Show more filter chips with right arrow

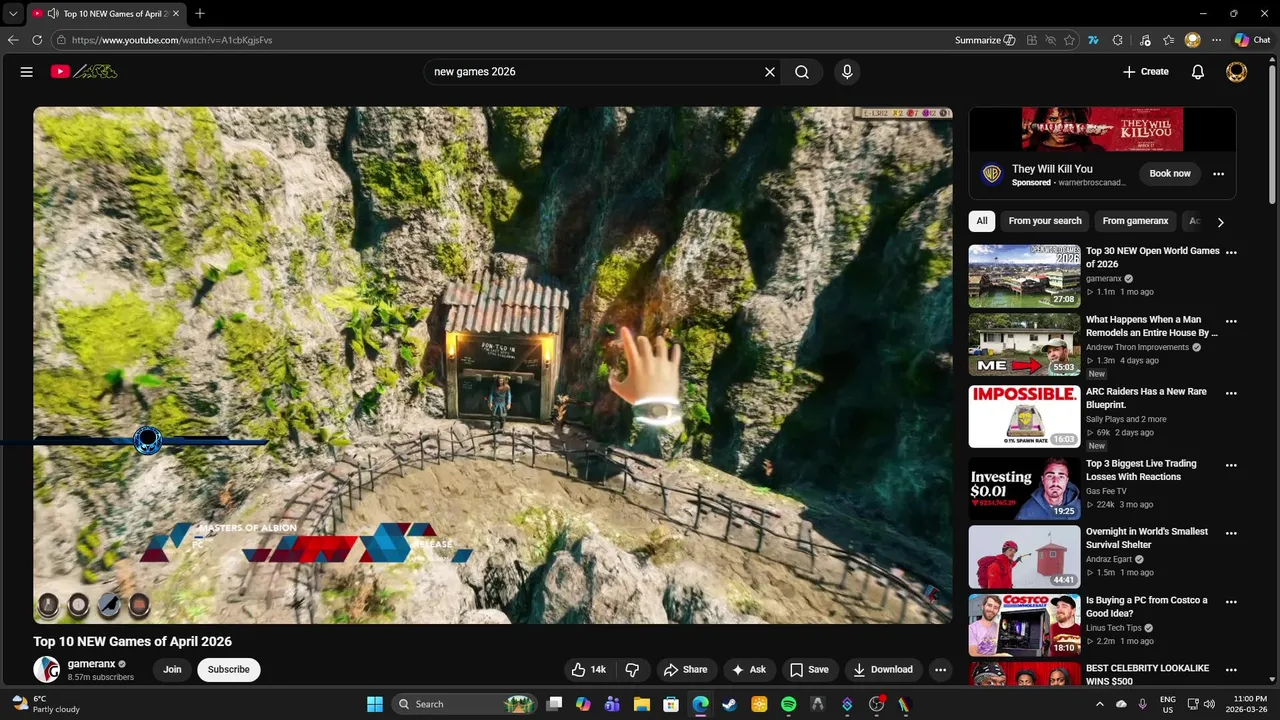pos(1220,222)
